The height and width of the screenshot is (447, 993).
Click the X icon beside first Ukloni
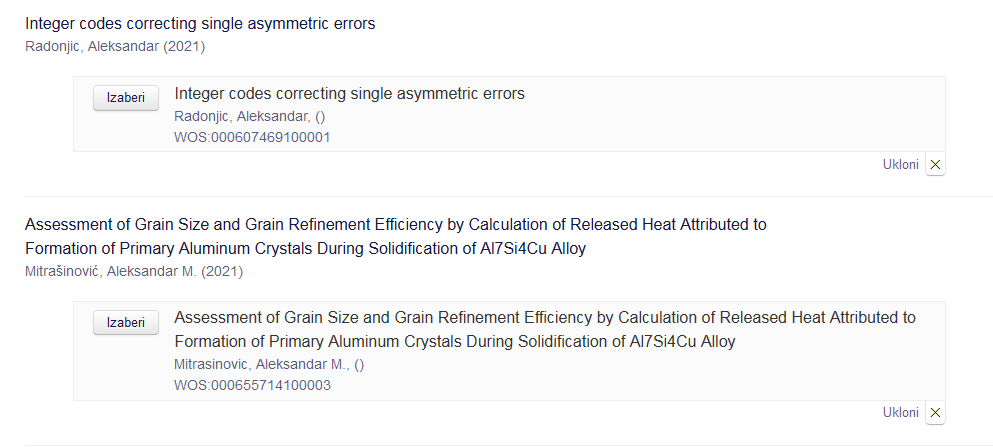[x=935, y=165]
